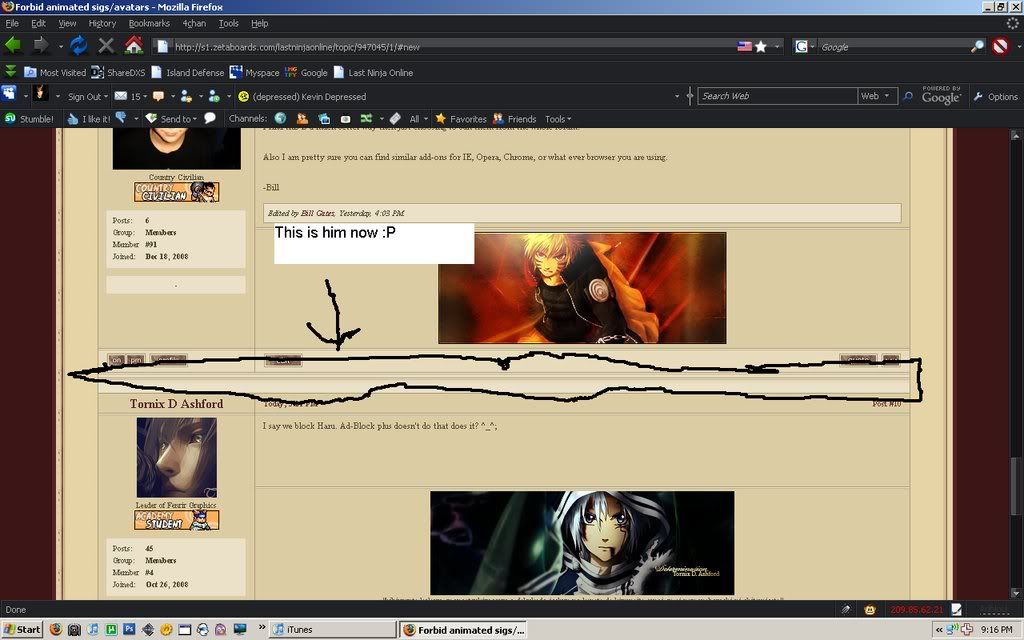1024x640 pixels.
Task: Open the Sign Out dropdown menu
Action: (x=86, y=97)
